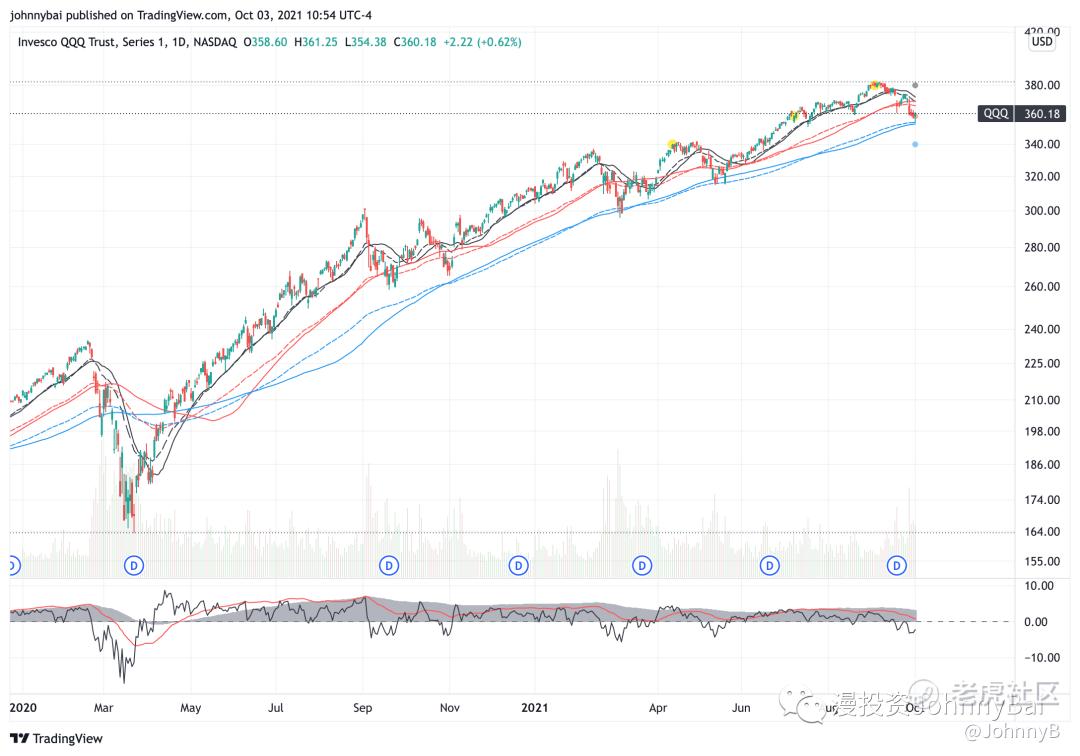Viewport: 1080px width, 756px height.
Task: Click the 260.00 price axis label
Action: point(1041,286)
